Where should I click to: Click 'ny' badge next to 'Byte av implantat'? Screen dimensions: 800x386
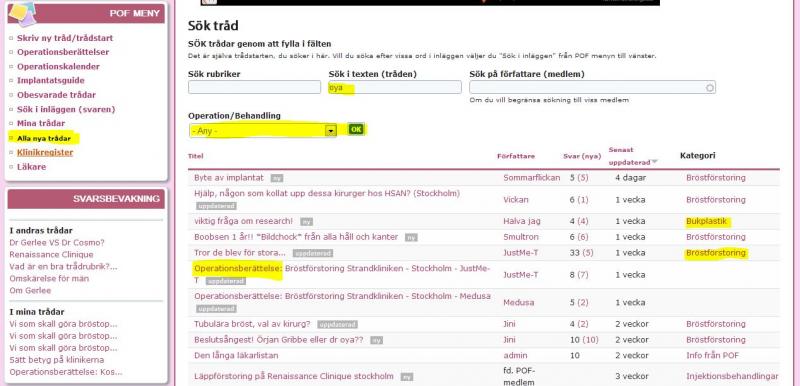(x=277, y=178)
